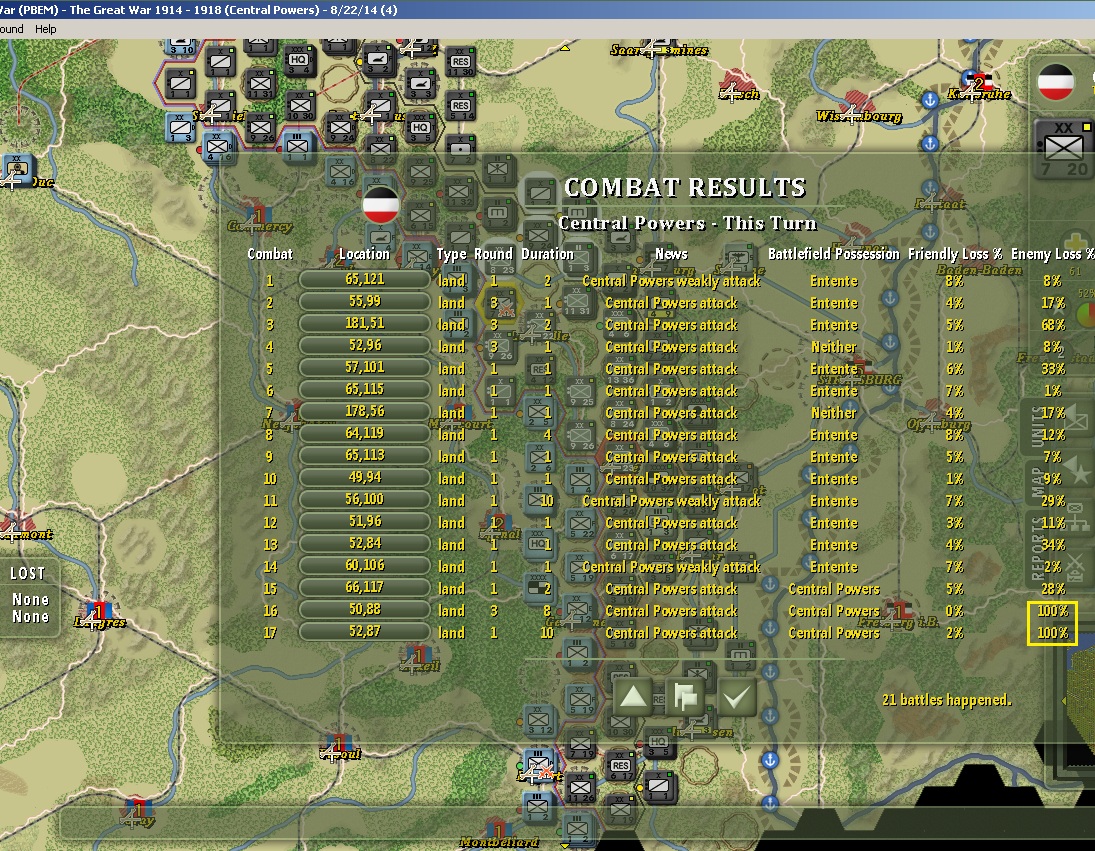The image size is (1095, 851).
Task: Select the artillery counter marked 3 2
Action: [x=379, y=61]
